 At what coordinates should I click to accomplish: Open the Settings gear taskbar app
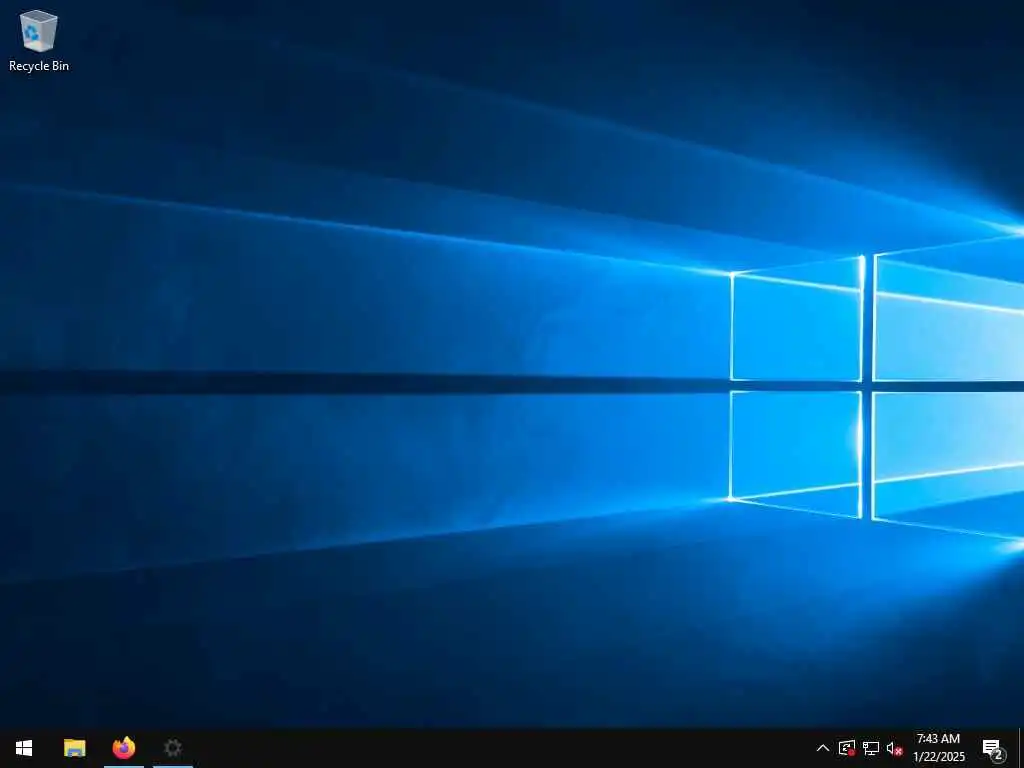(x=172, y=748)
